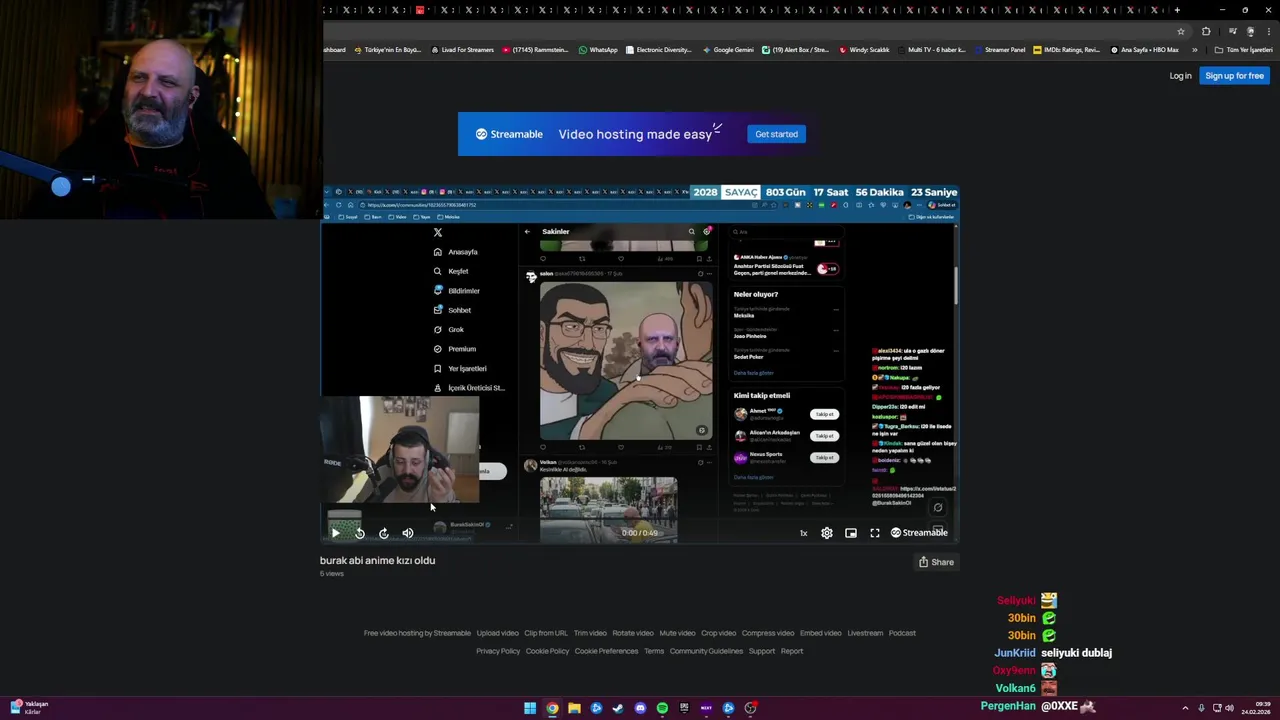Bookmark this page with the star icon
Viewport: 1280px width, 720px height.
1183,31
